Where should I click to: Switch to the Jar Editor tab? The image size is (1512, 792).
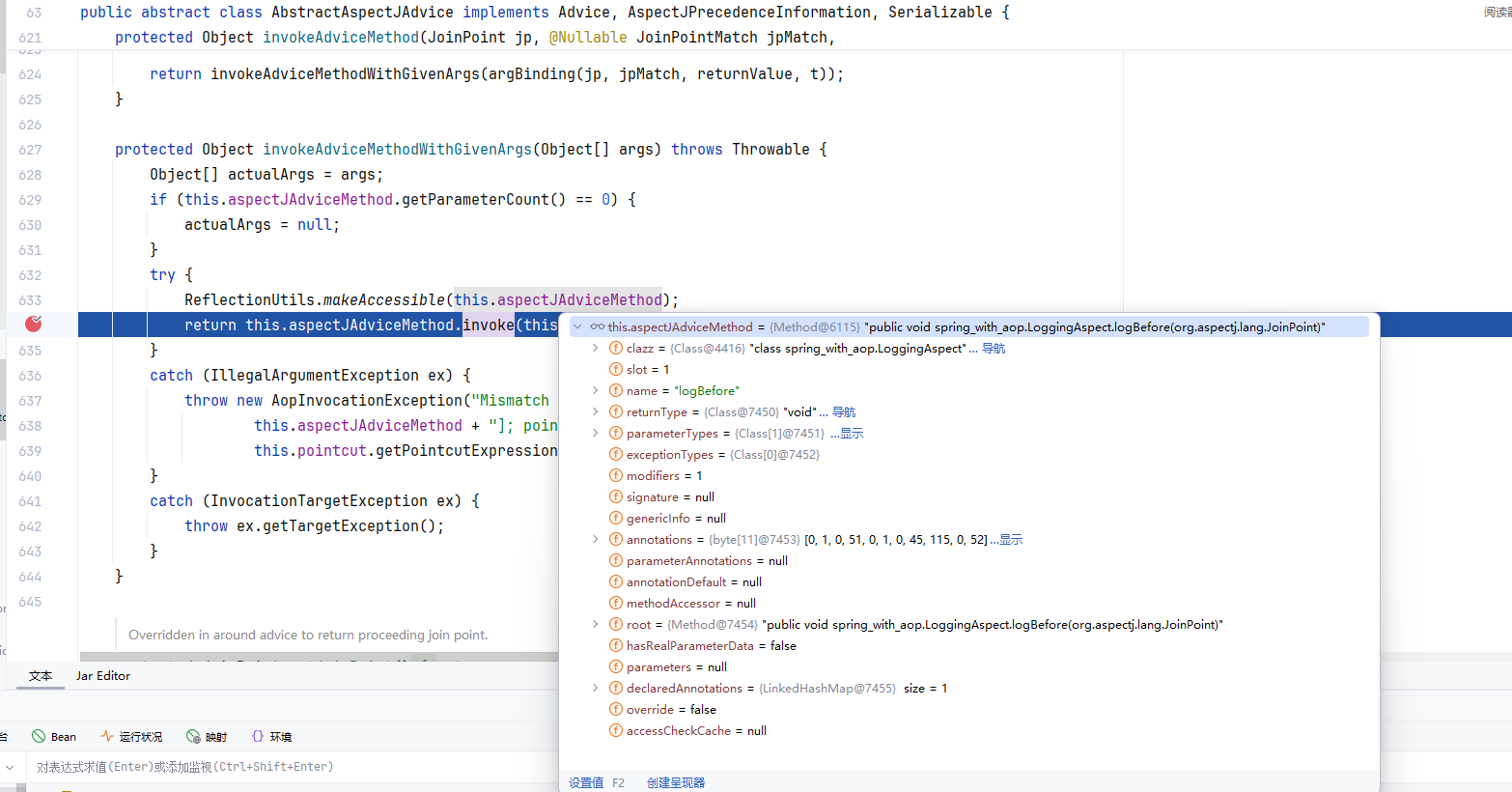pos(103,676)
